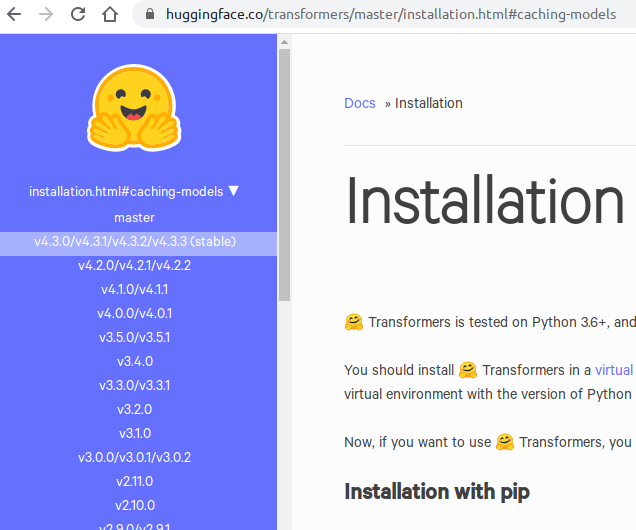
Task: Click the sidebar scrollbar thumb
Action: coord(284,175)
